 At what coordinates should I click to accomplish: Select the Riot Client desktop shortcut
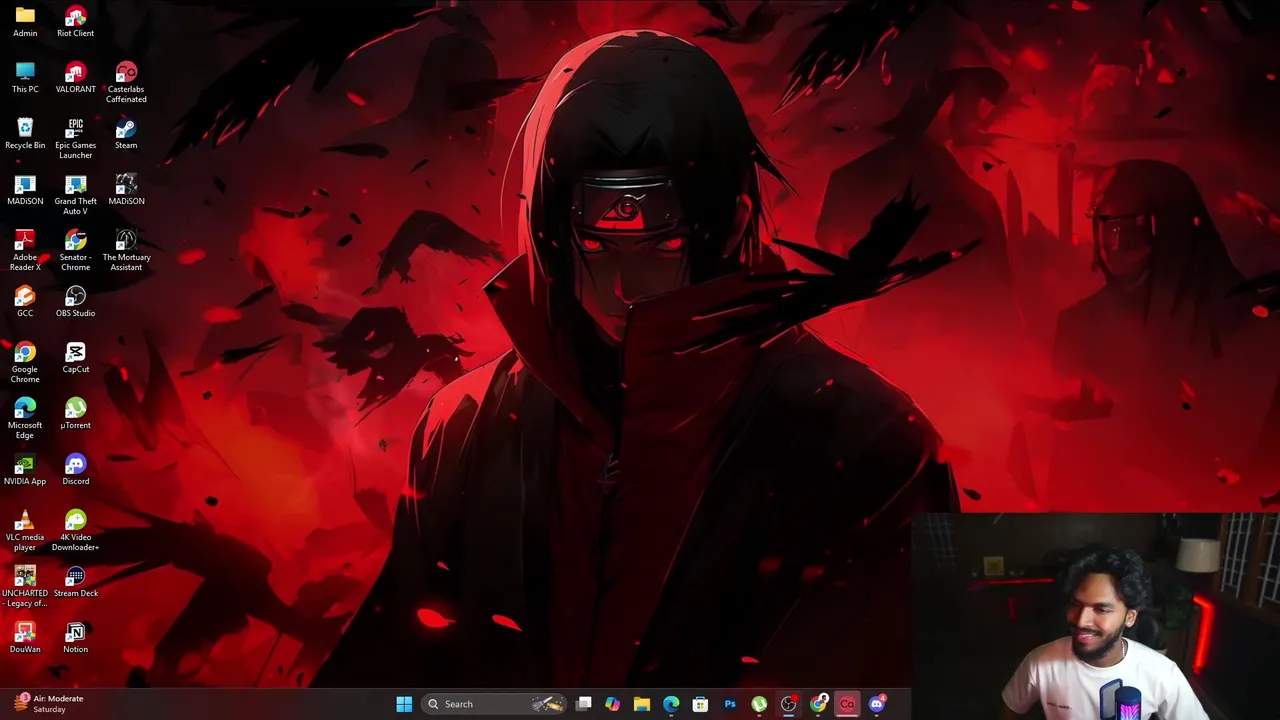[x=75, y=21]
